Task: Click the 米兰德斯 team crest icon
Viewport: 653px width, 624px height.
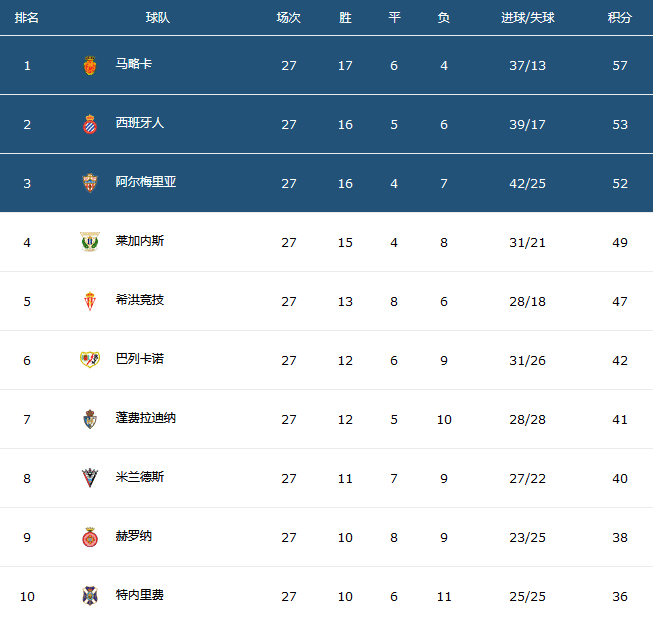Action: 90,478
